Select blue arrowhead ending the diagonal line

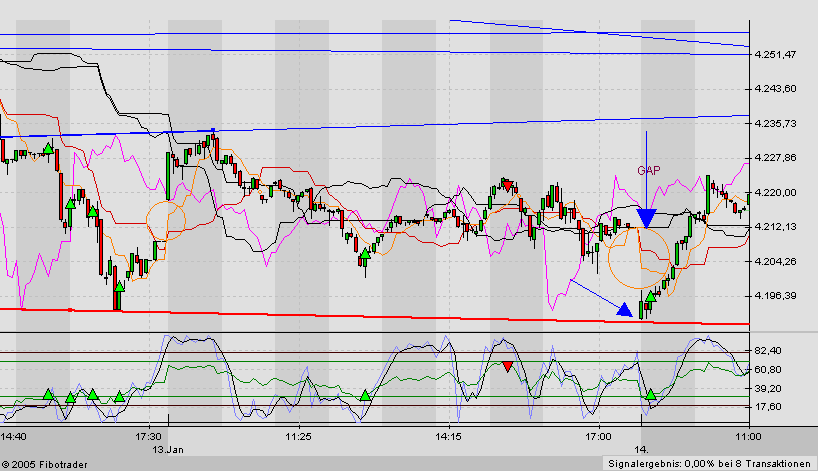(625, 310)
